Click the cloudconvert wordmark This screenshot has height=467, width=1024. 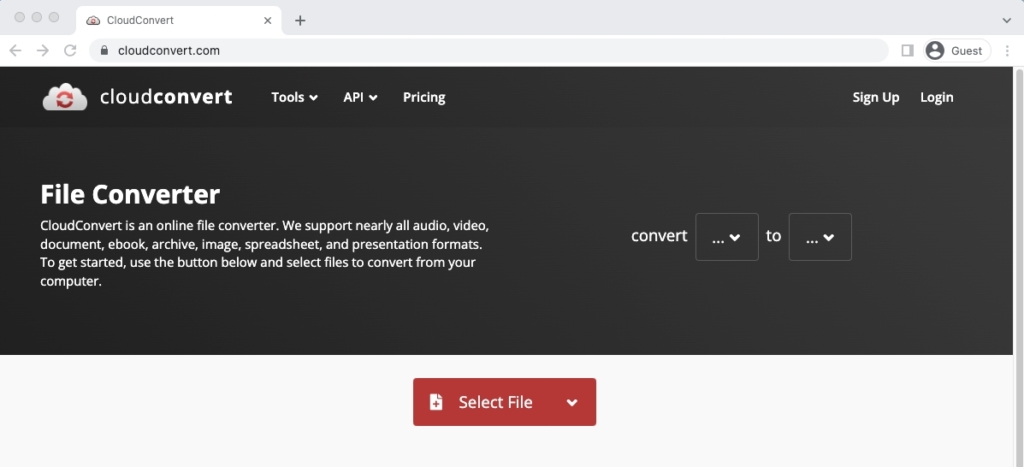click(166, 97)
